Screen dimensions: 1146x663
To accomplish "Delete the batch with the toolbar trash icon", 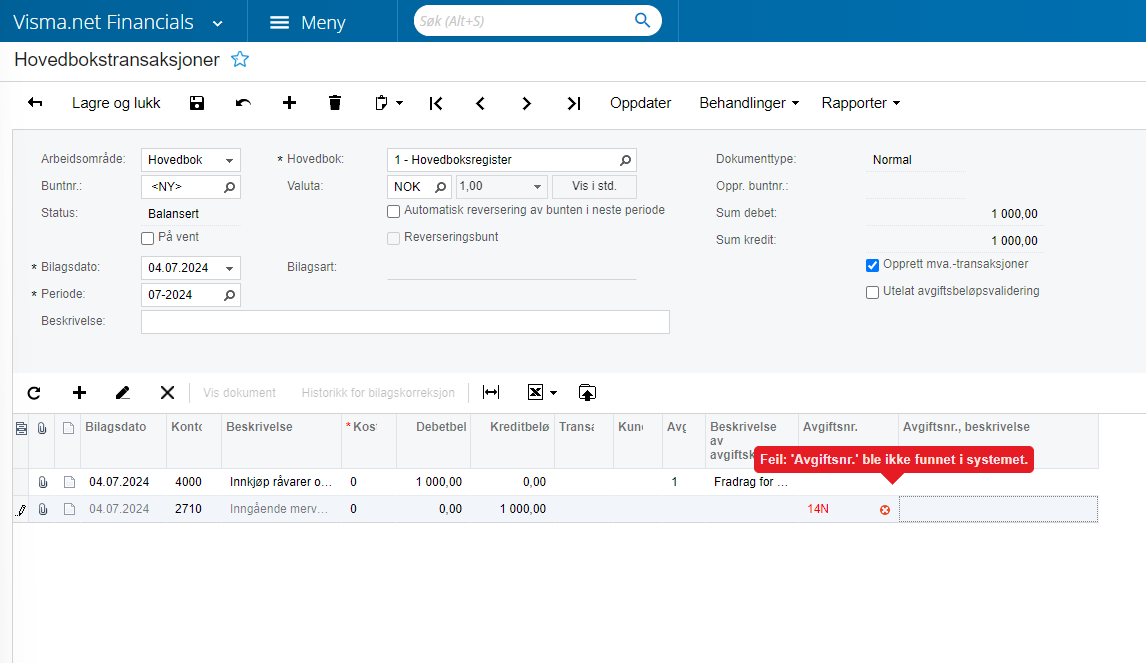I will pos(335,103).
